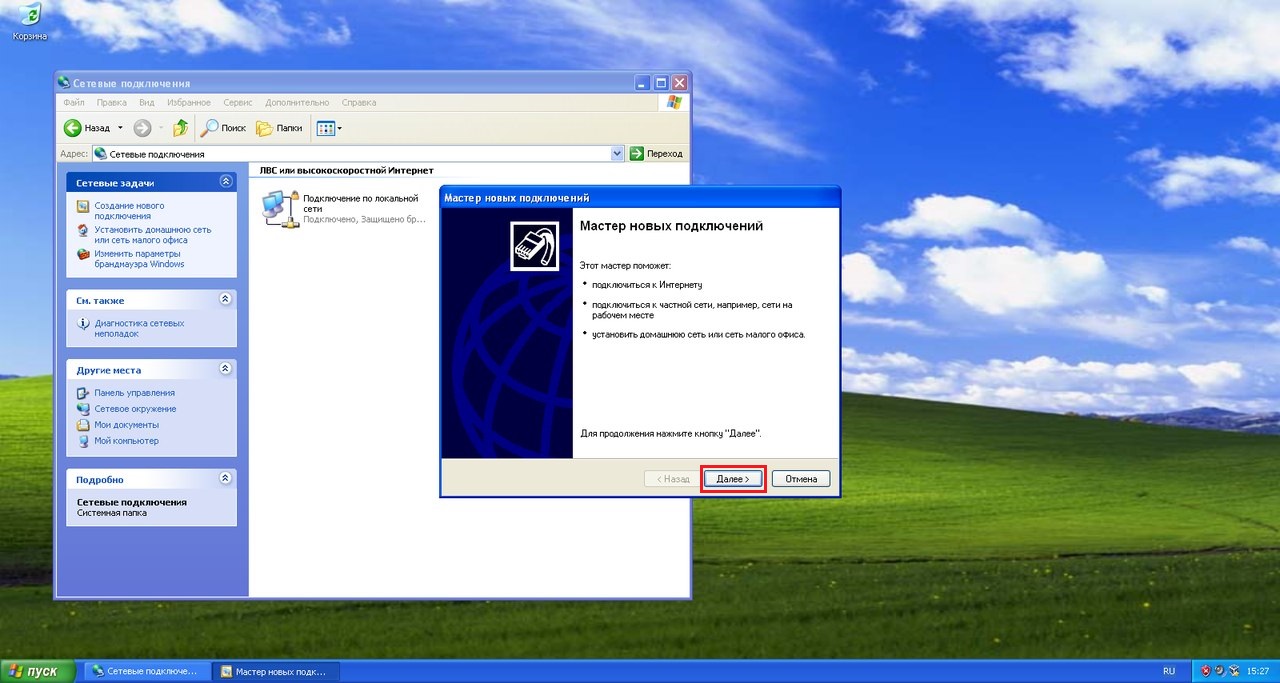Click the clock showing 15:27
The image size is (1280, 683).
point(1258,671)
